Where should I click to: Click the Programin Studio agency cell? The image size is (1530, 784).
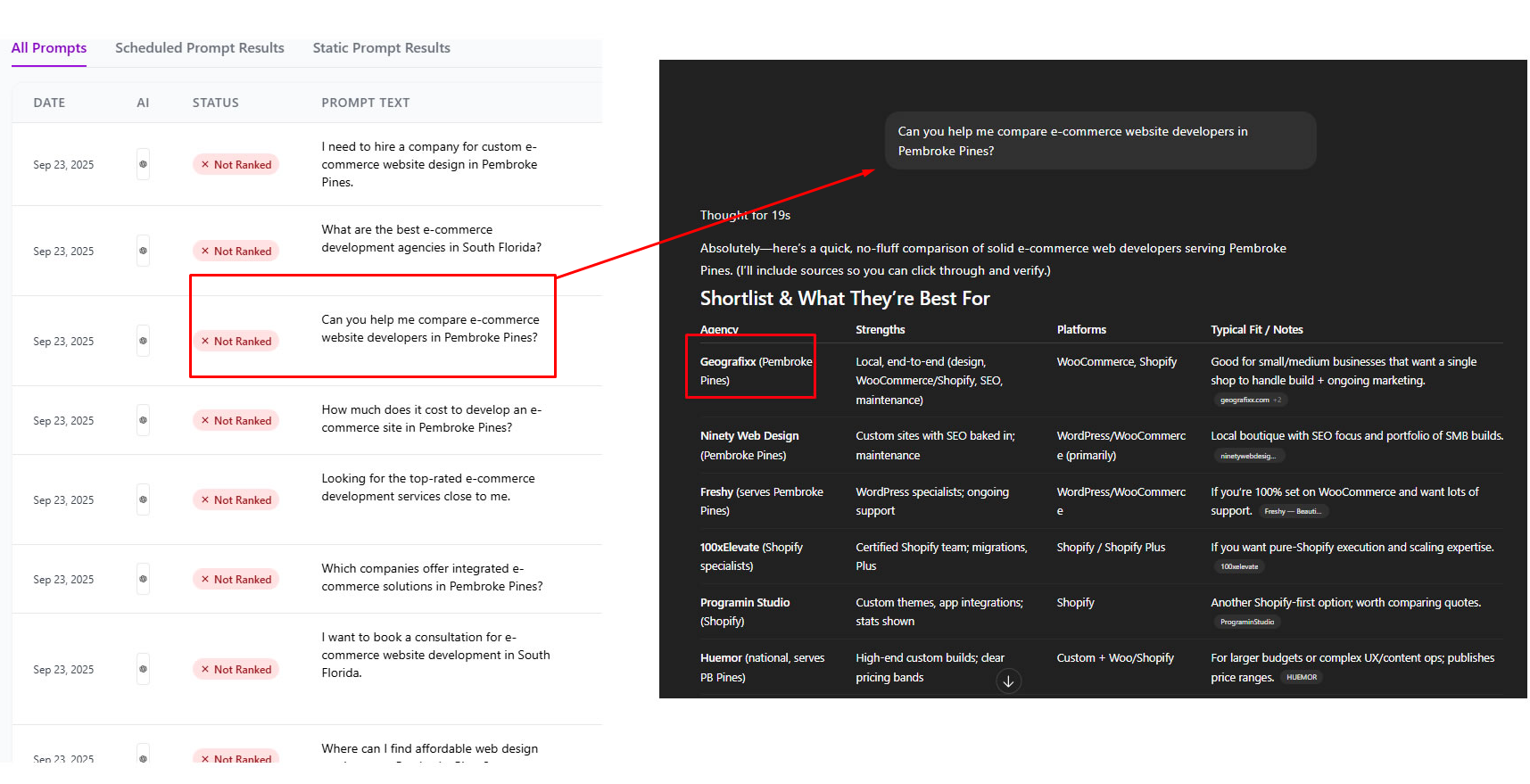(745, 611)
